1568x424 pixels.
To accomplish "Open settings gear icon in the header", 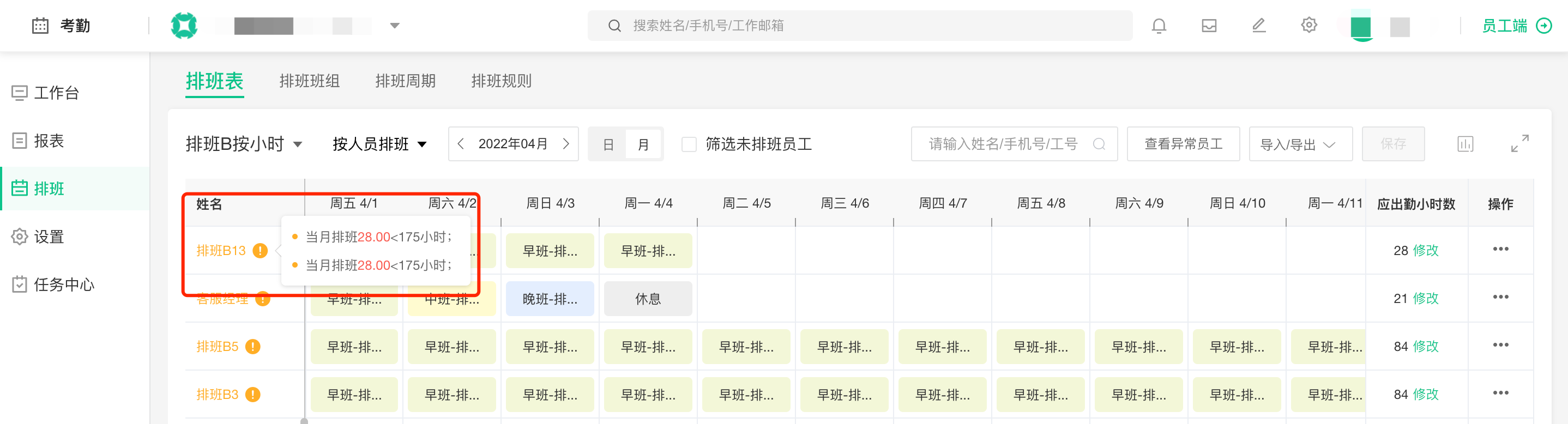I will (x=1308, y=26).
